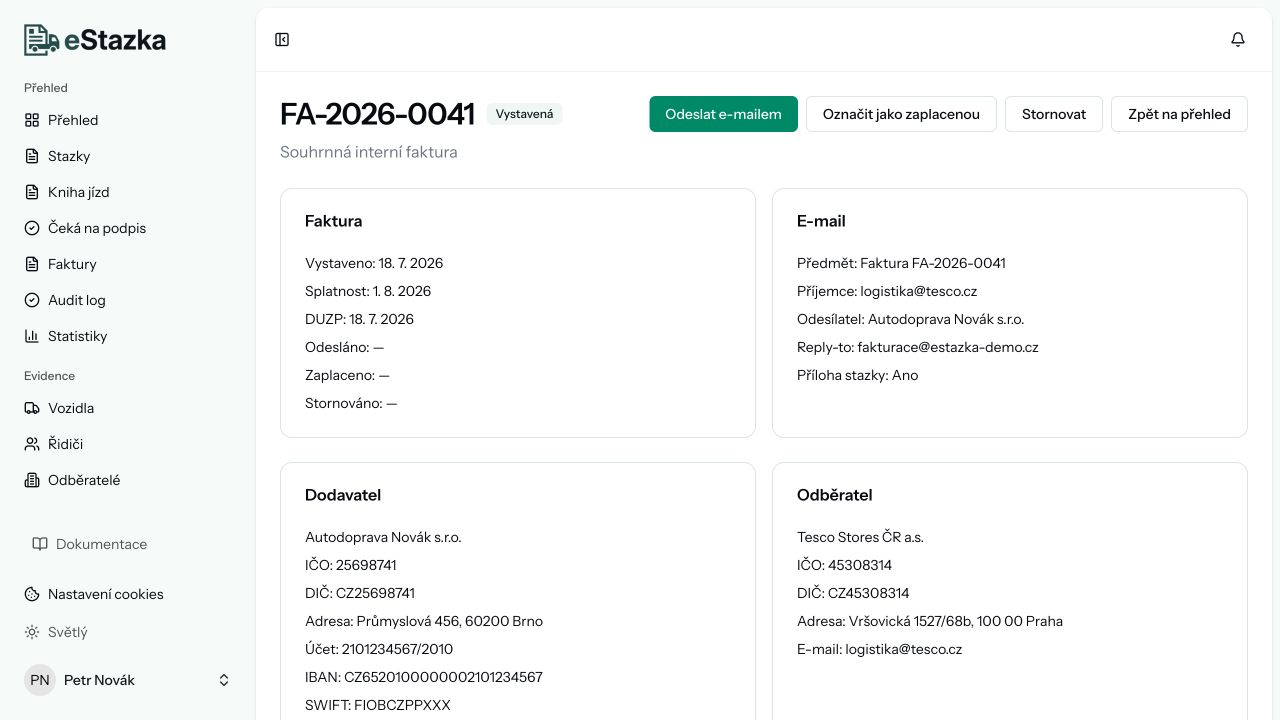The image size is (1280, 720).
Task: Click supplier DIČ: CZ25698741
Action: click(360, 593)
